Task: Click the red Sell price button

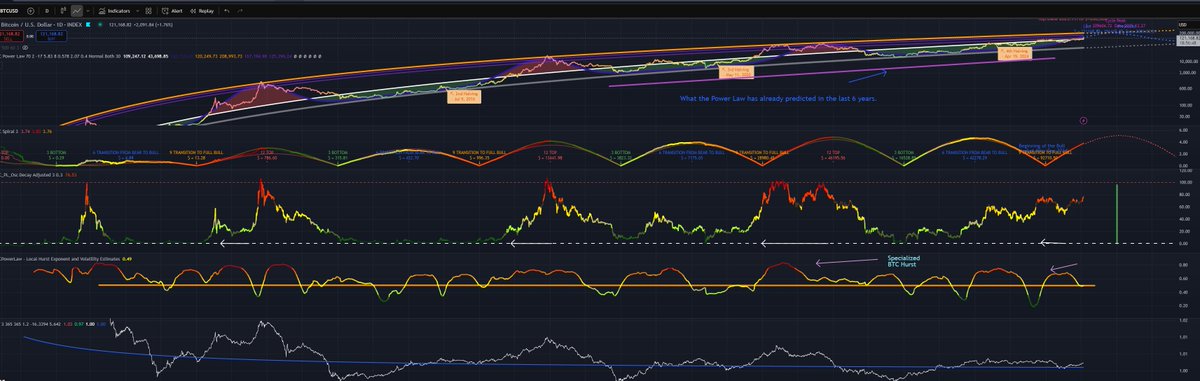Action: 11,36
